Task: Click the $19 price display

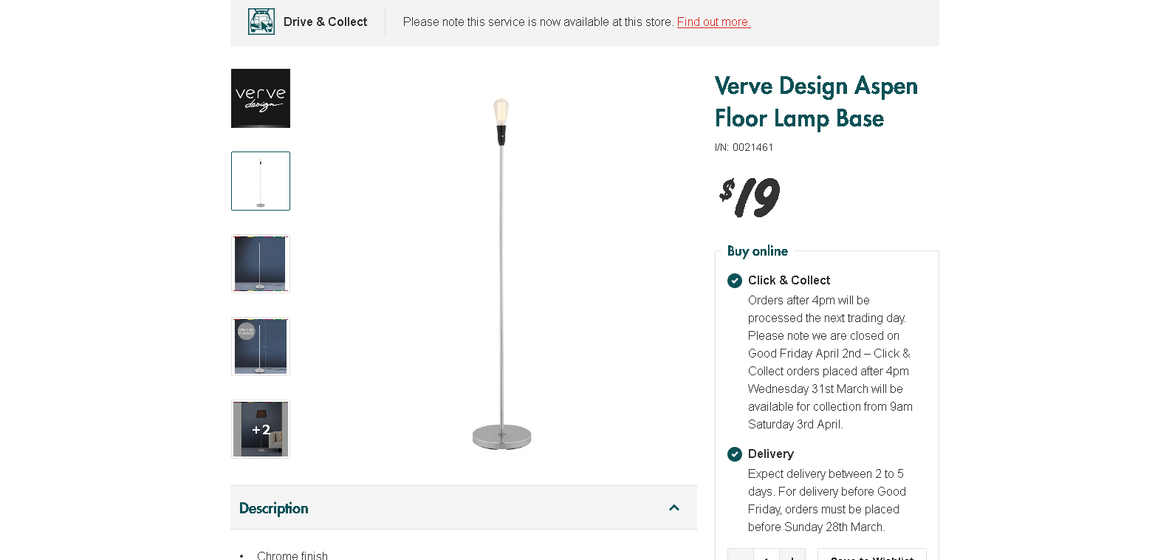Action: coord(749,196)
